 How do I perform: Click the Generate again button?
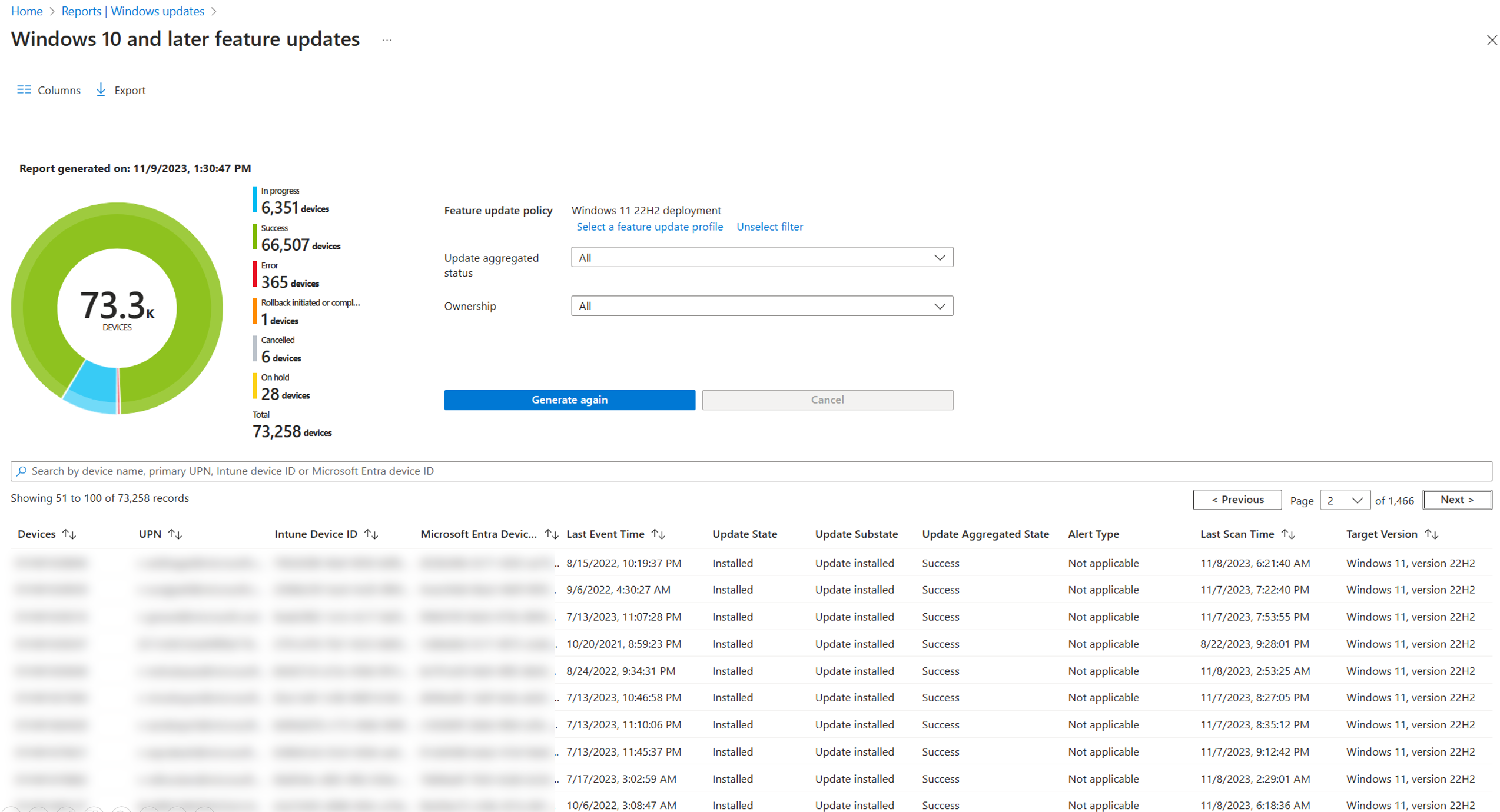tap(569, 399)
